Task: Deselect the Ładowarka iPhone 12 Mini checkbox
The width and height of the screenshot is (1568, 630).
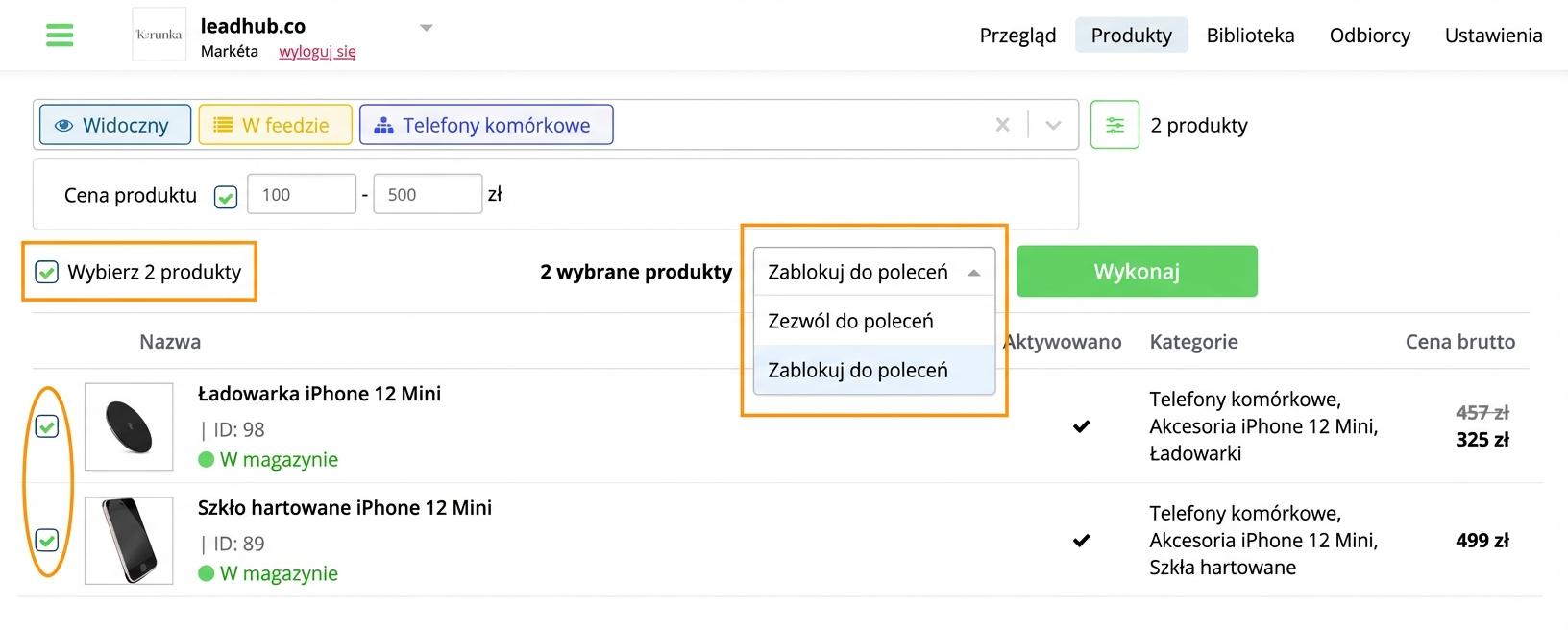Action: (46, 426)
